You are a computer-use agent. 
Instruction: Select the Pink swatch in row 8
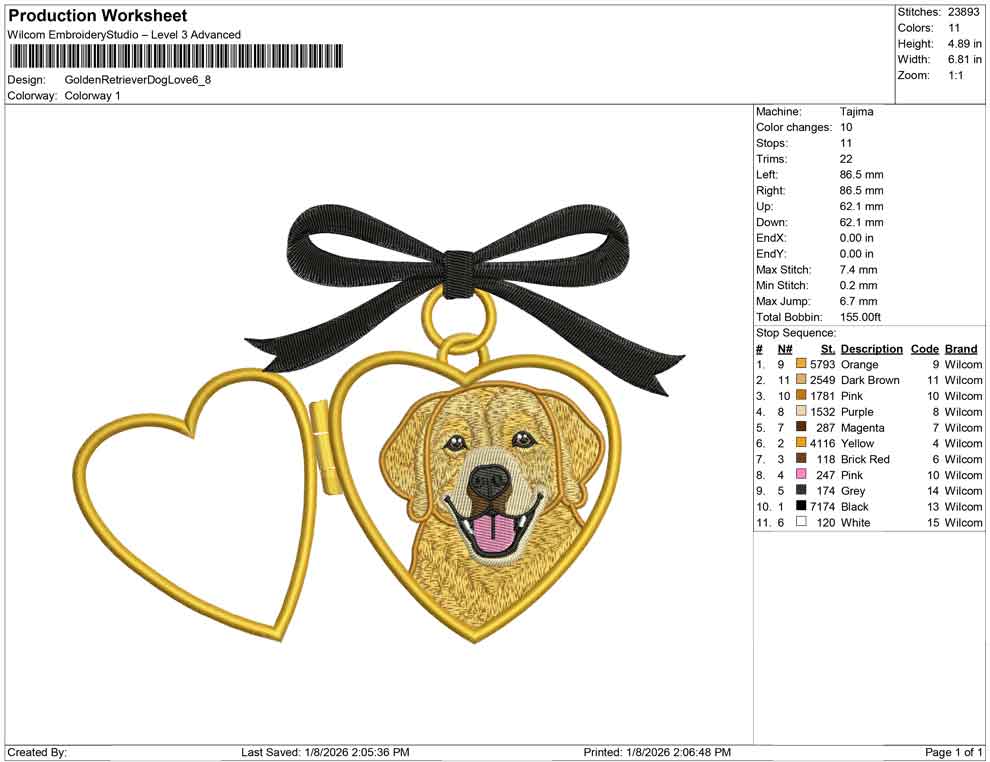[x=800, y=475]
